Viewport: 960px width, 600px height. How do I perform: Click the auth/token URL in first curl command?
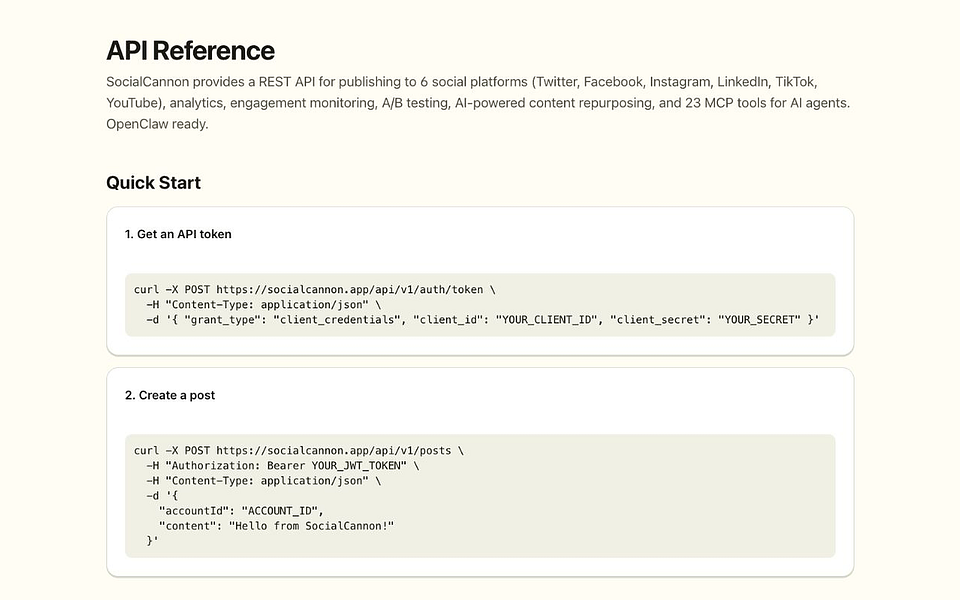click(350, 290)
